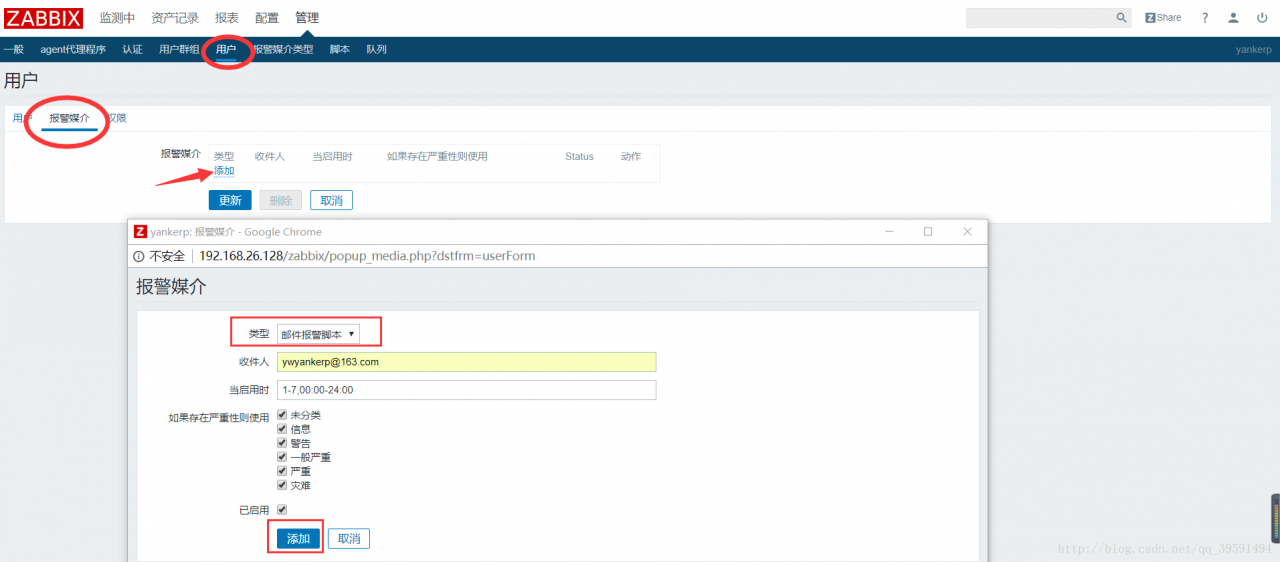Click the search magnifier icon
The image size is (1280, 562).
(x=1121, y=18)
